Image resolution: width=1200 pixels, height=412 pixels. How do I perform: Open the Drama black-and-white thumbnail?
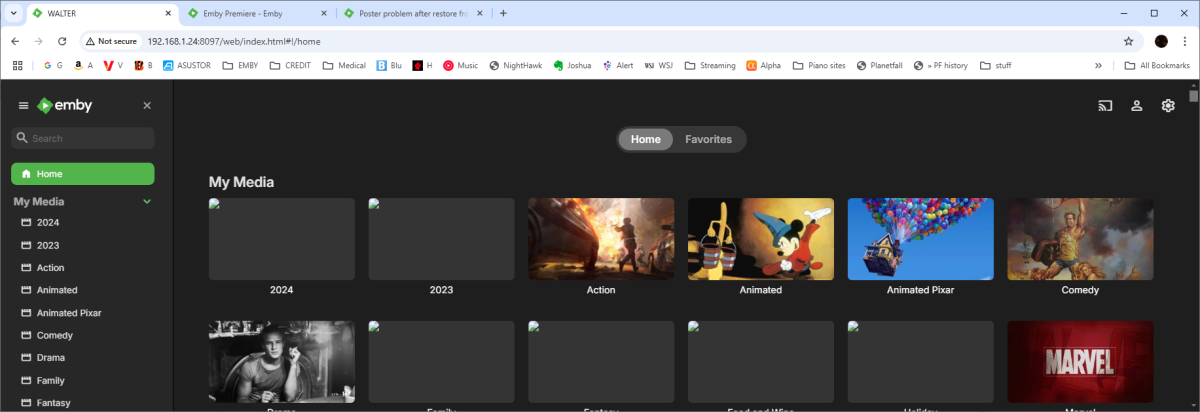[x=281, y=362]
